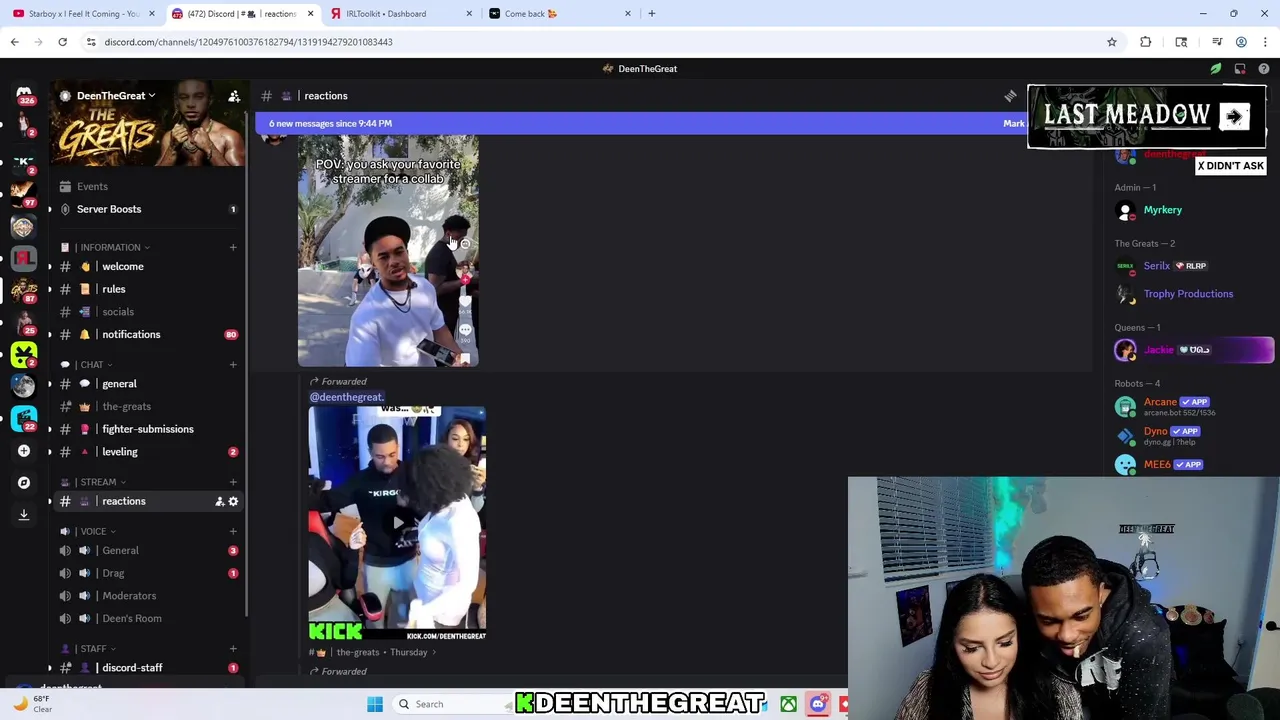Open the leveling channel
The image size is (1280, 720).
pos(149,452)
